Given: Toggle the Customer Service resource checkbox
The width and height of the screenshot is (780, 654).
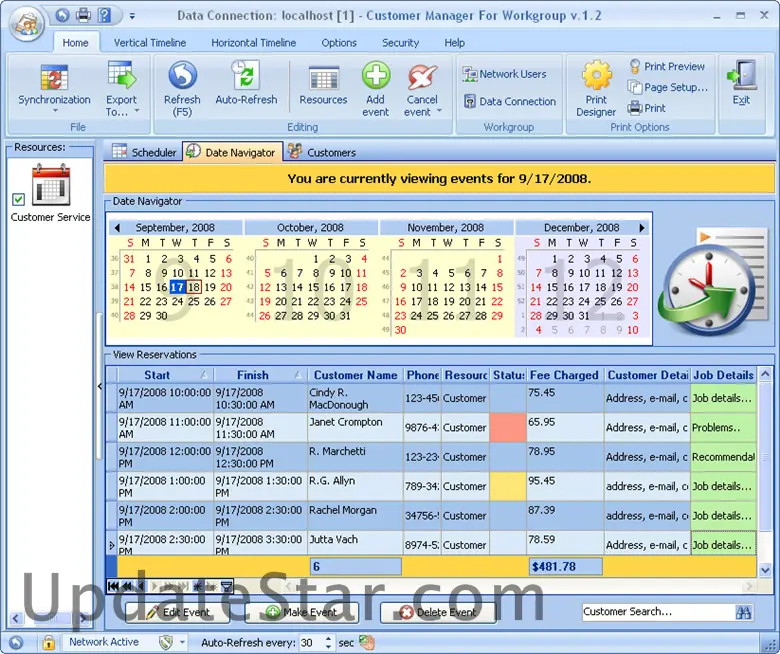Looking at the screenshot, I should click(x=19, y=199).
